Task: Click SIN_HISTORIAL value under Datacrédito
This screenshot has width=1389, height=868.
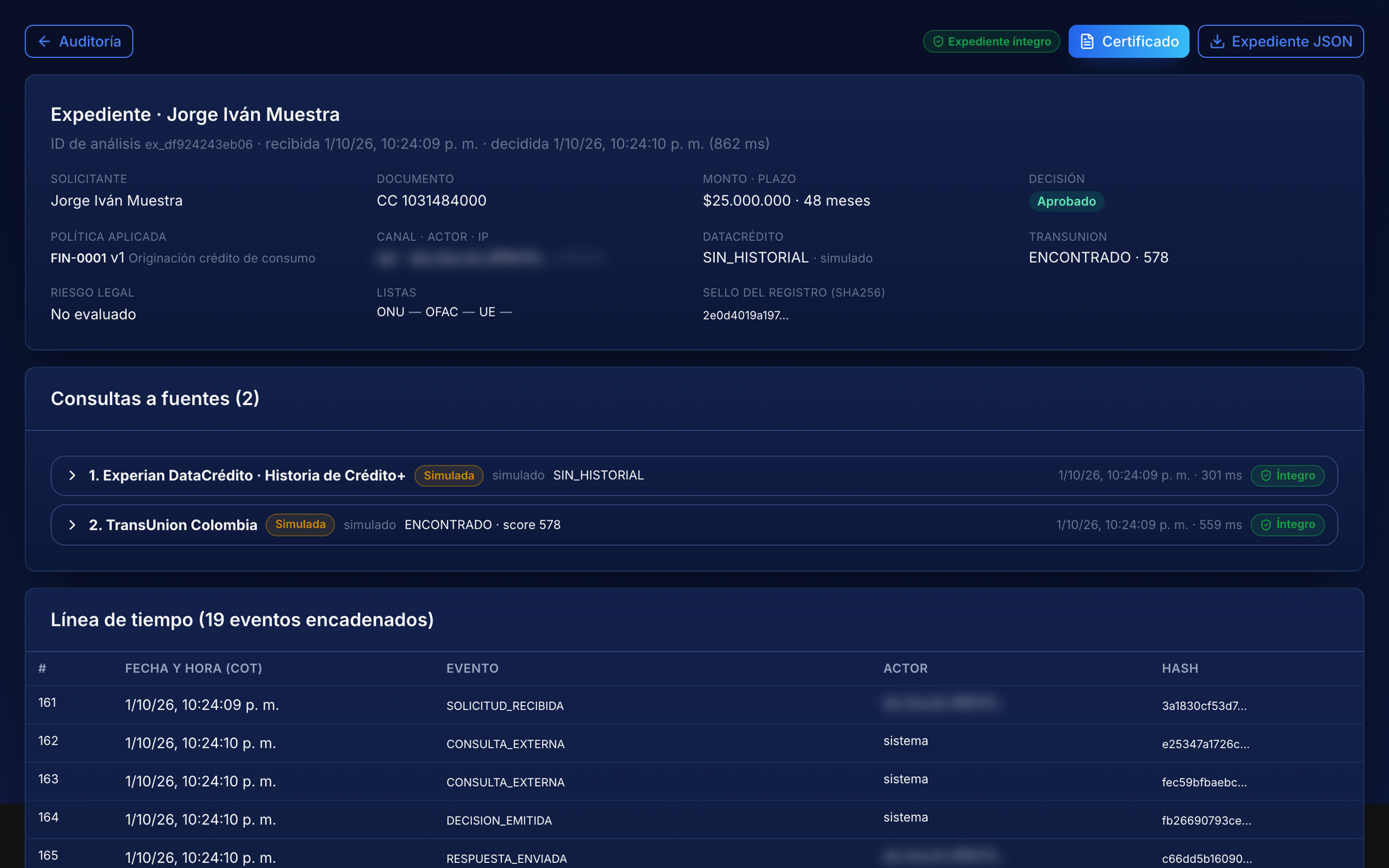Action: pos(756,258)
